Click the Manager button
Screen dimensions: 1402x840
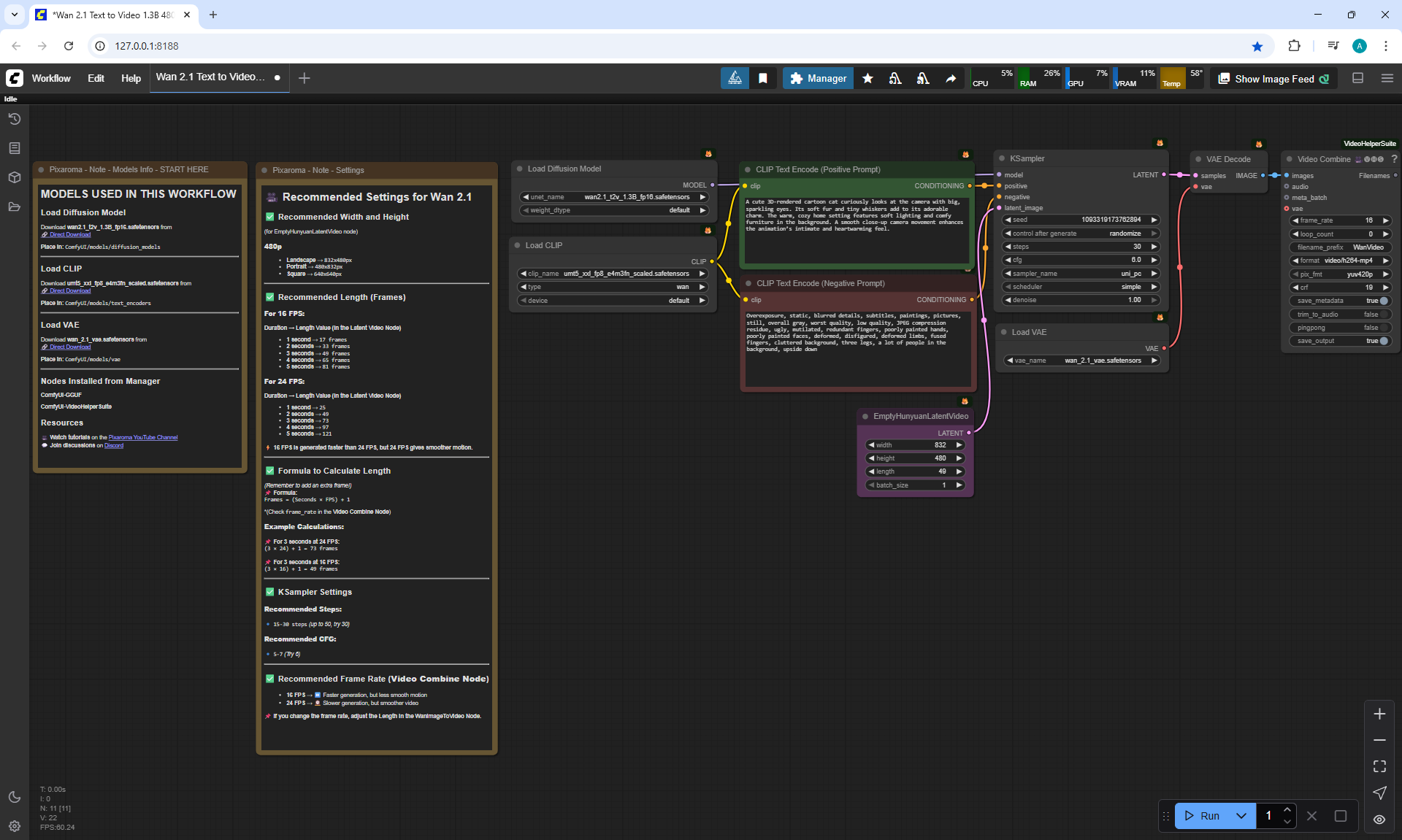click(818, 78)
